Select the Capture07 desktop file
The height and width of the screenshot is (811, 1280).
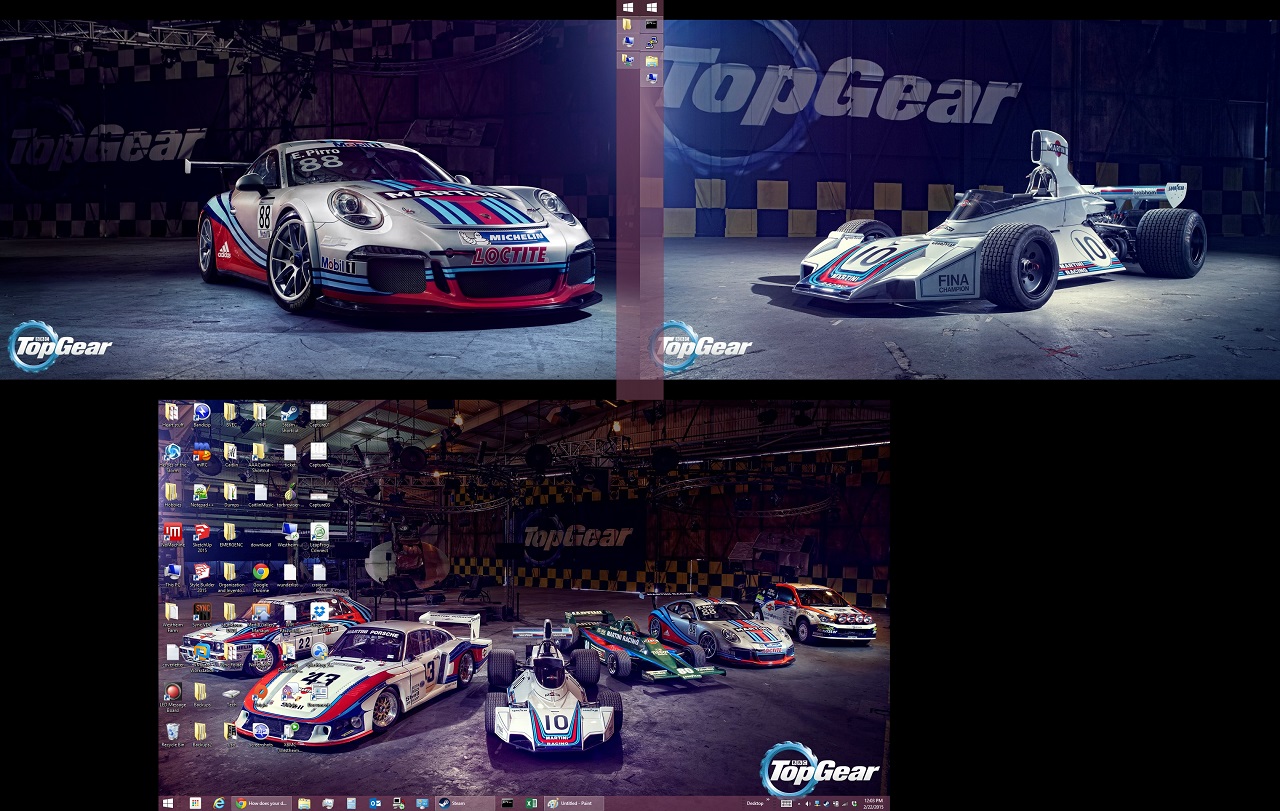319,417
